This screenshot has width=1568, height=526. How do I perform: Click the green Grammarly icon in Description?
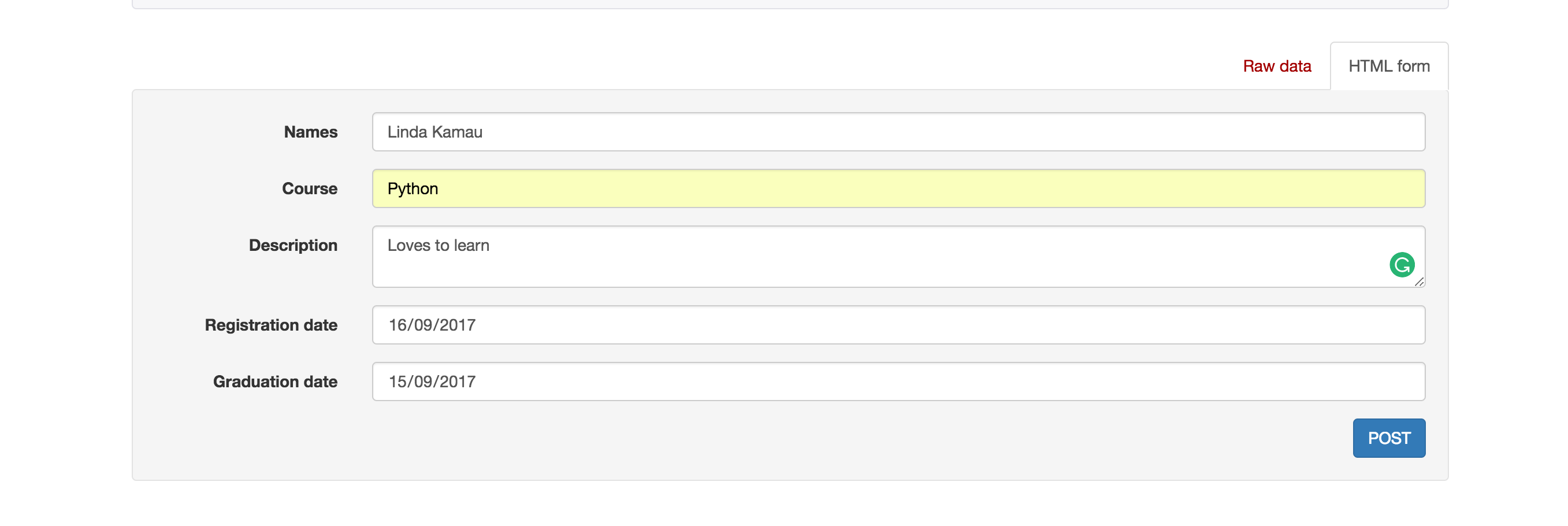click(x=1401, y=265)
